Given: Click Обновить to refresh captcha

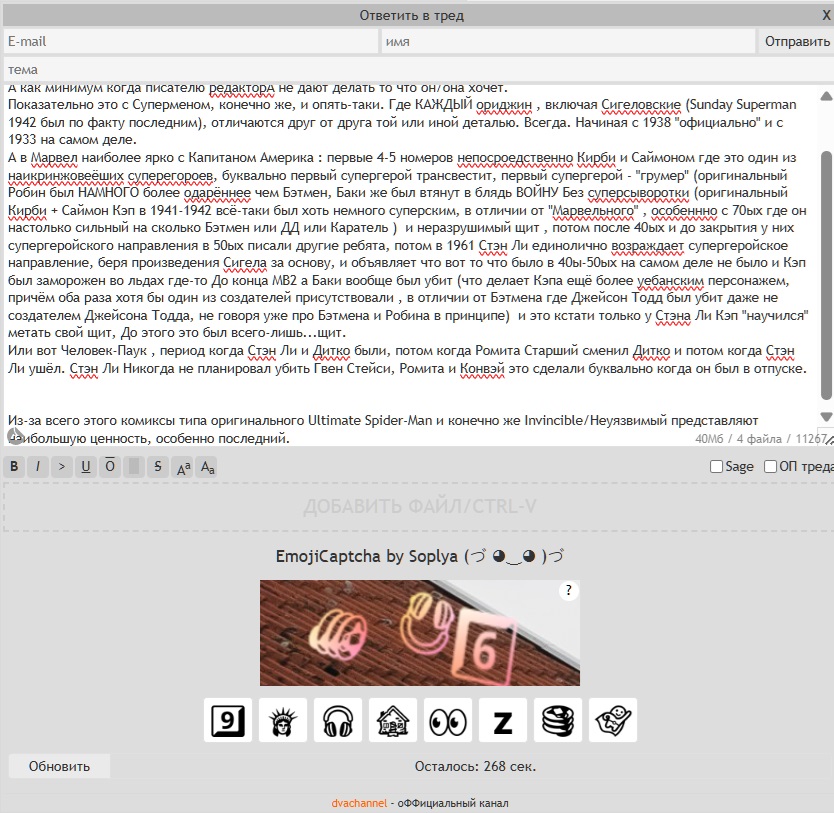Looking at the screenshot, I should (x=59, y=766).
